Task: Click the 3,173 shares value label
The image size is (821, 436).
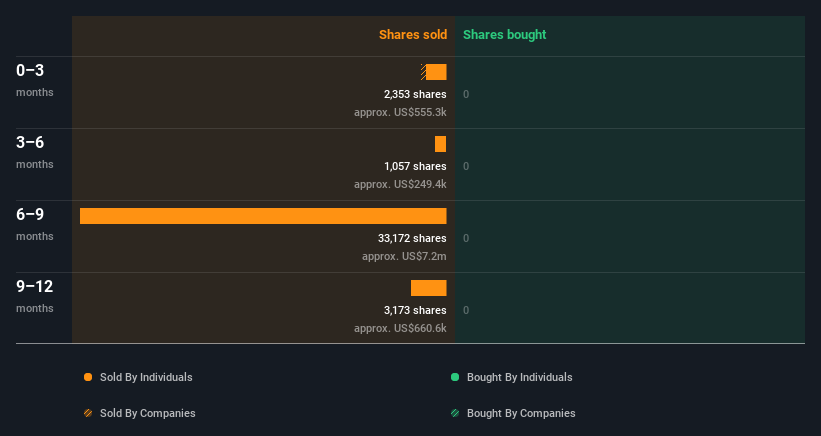Action: point(415,310)
